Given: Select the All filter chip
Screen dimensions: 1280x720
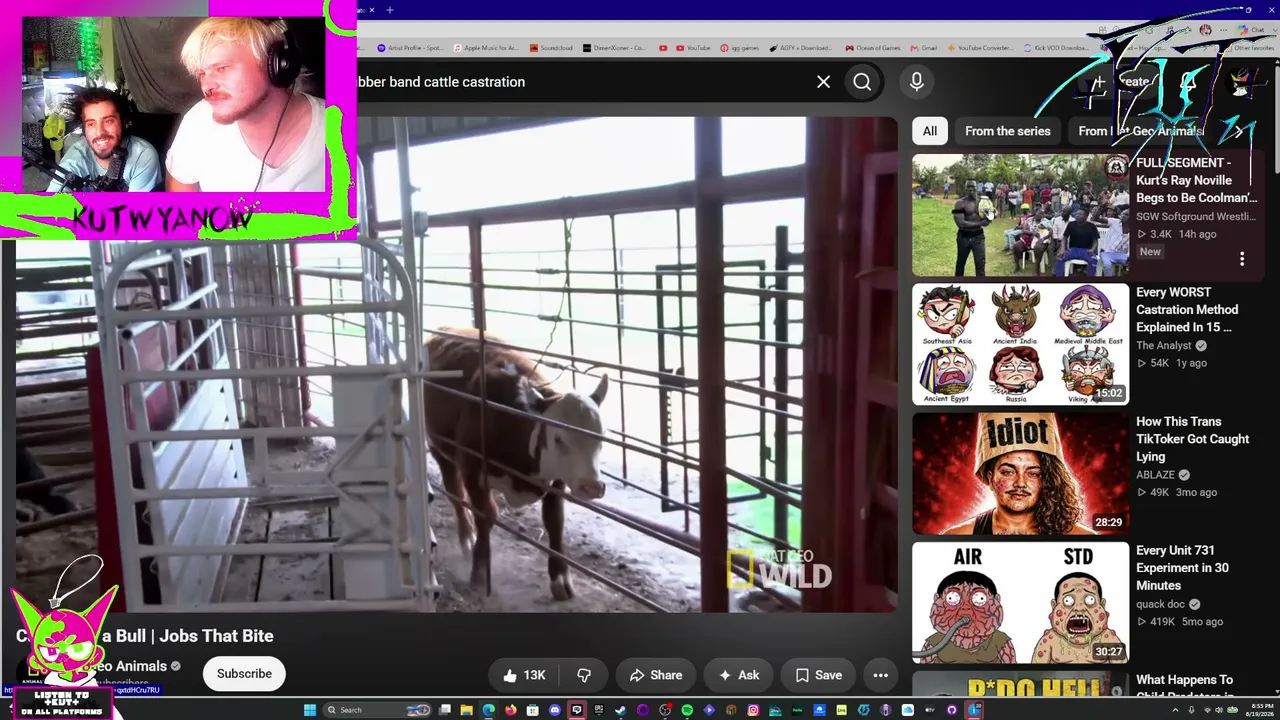Looking at the screenshot, I should click(x=930, y=131).
